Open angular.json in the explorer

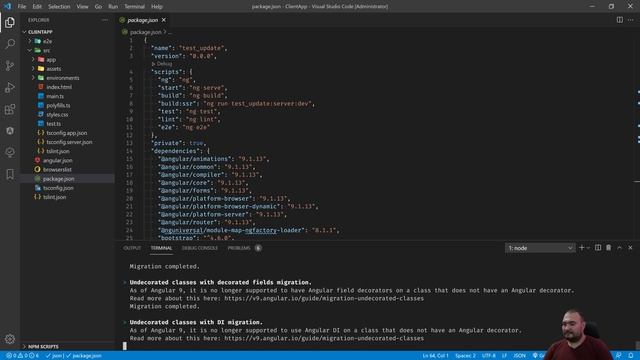[x=58, y=160]
